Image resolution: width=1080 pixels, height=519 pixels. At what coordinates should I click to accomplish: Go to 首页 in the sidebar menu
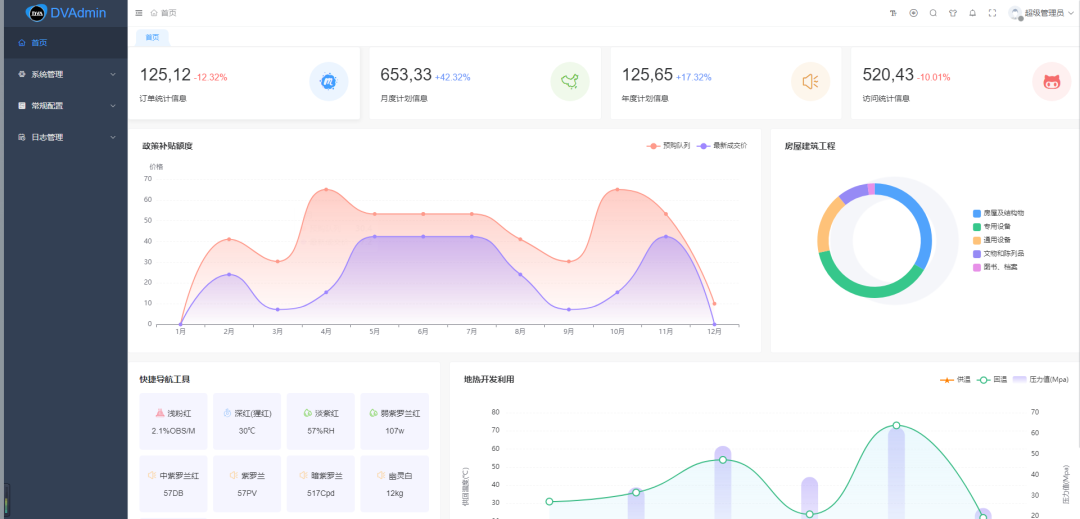tap(63, 43)
